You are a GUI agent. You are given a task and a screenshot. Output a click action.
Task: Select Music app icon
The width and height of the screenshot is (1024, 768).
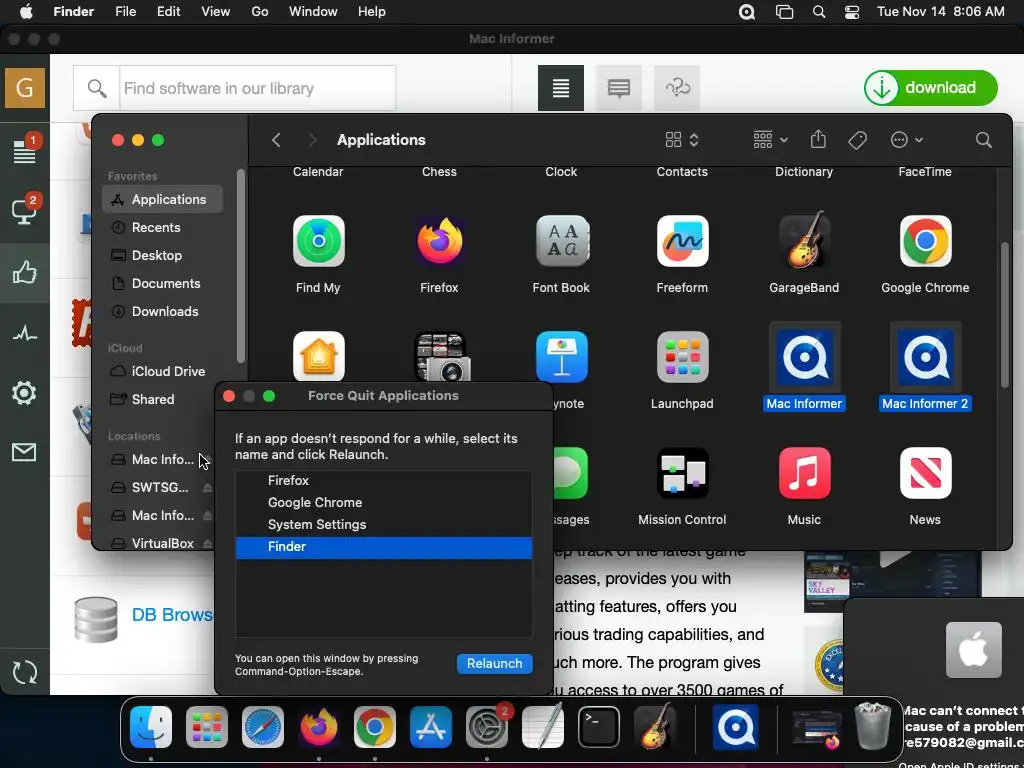(804, 473)
